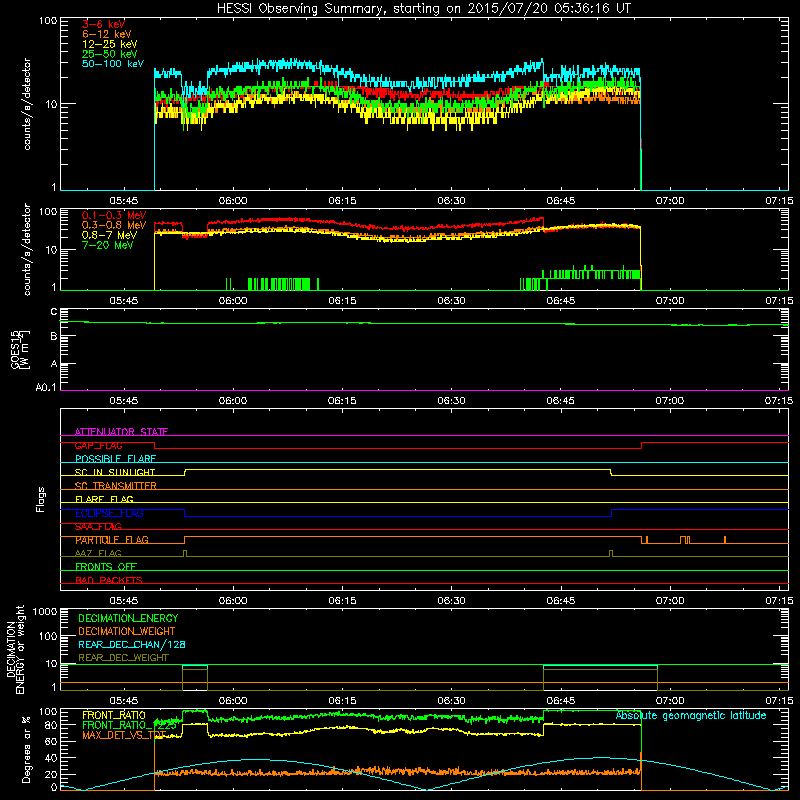Click the 06:15 tick under the decimation panel
The height and width of the screenshot is (800, 800).
coord(342,701)
